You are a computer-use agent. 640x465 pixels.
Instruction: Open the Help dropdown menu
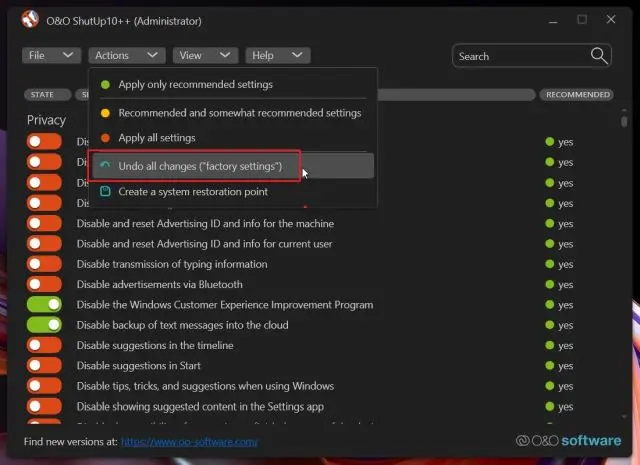coord(278,56)
